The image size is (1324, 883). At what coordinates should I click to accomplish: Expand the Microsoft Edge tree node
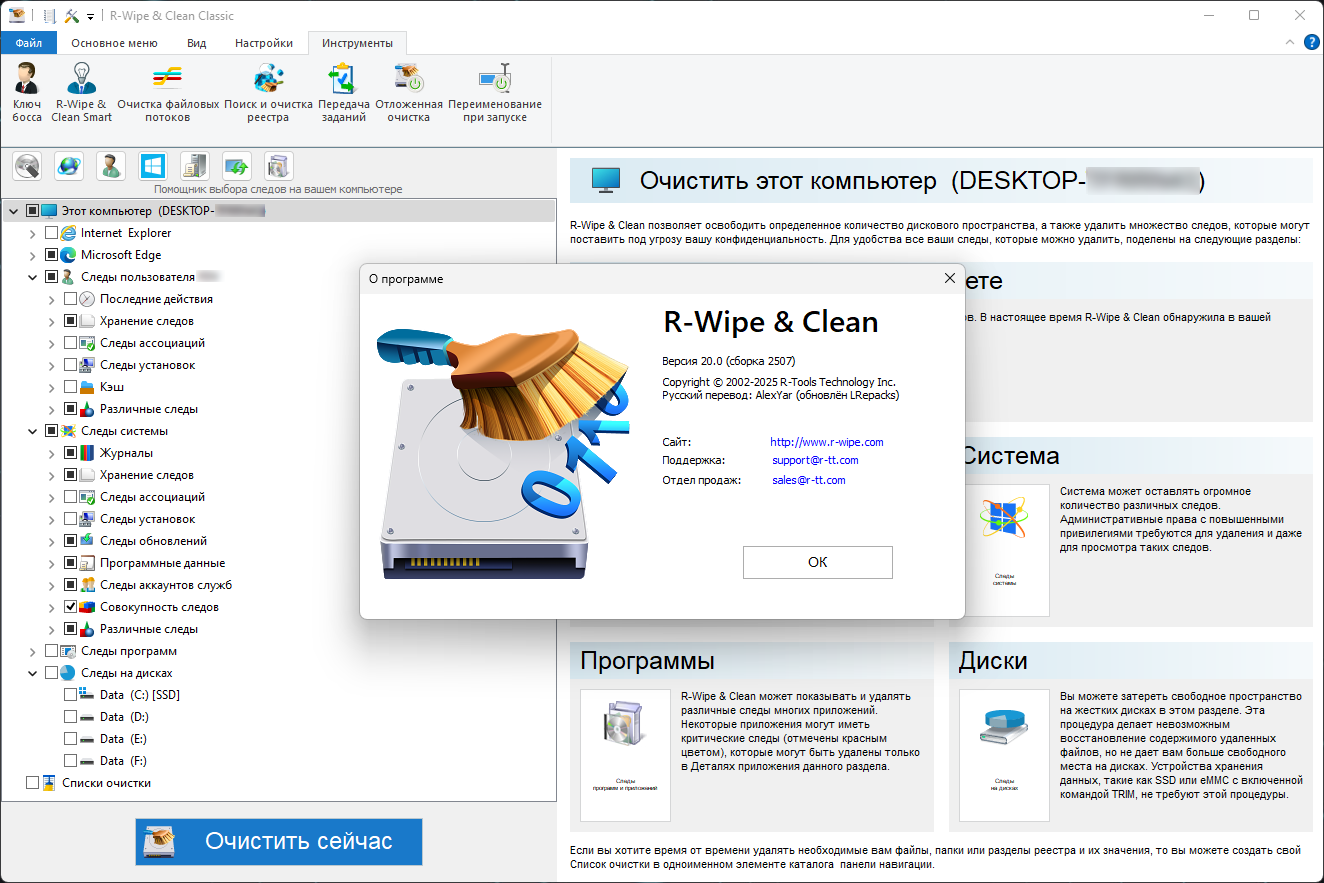click(34, 255)
